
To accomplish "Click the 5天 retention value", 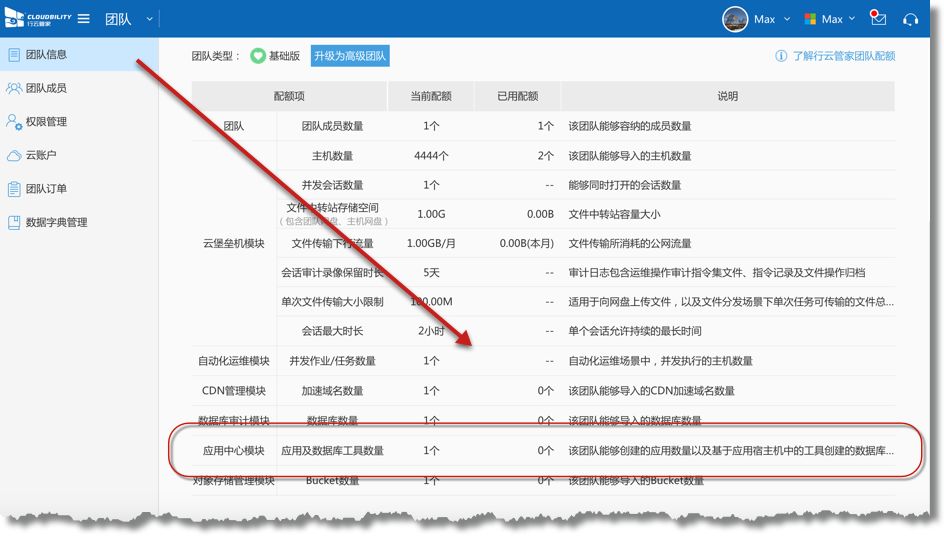I will (431, 273).
